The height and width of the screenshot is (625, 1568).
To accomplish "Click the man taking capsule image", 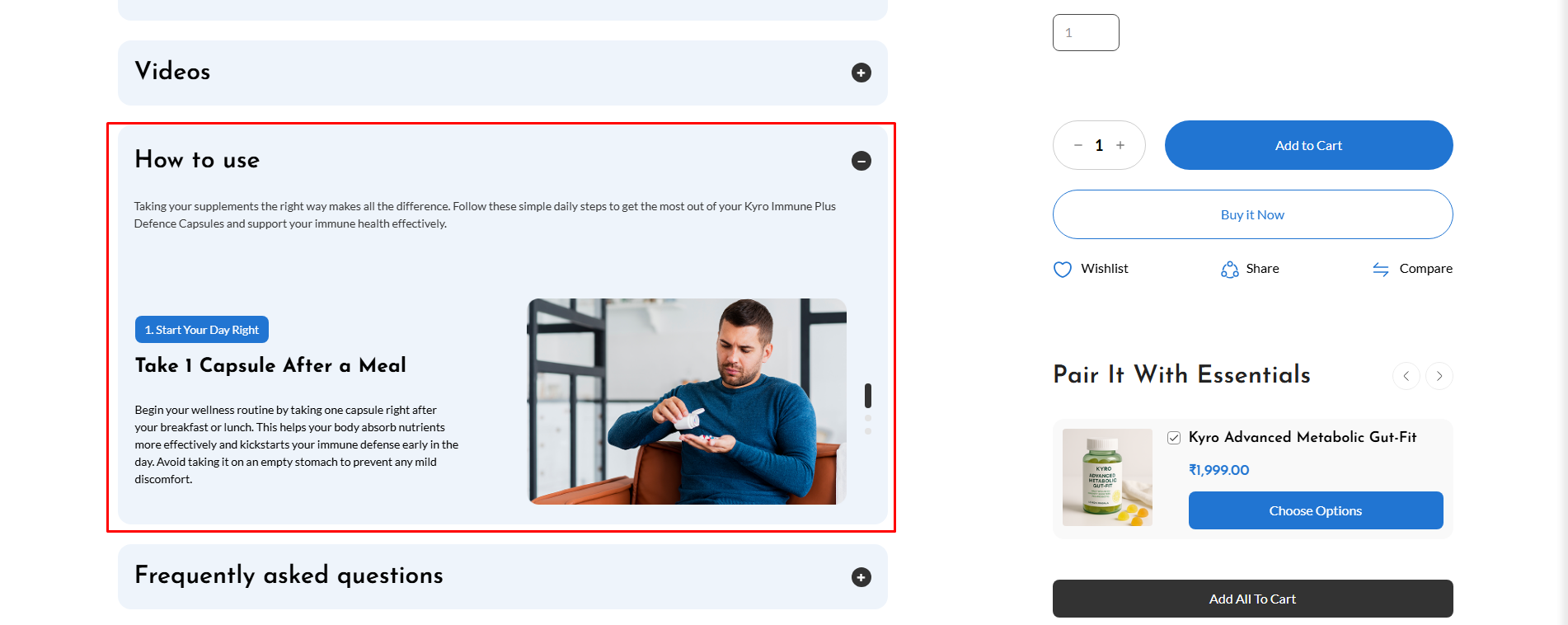I will click(x=687, y=402).
